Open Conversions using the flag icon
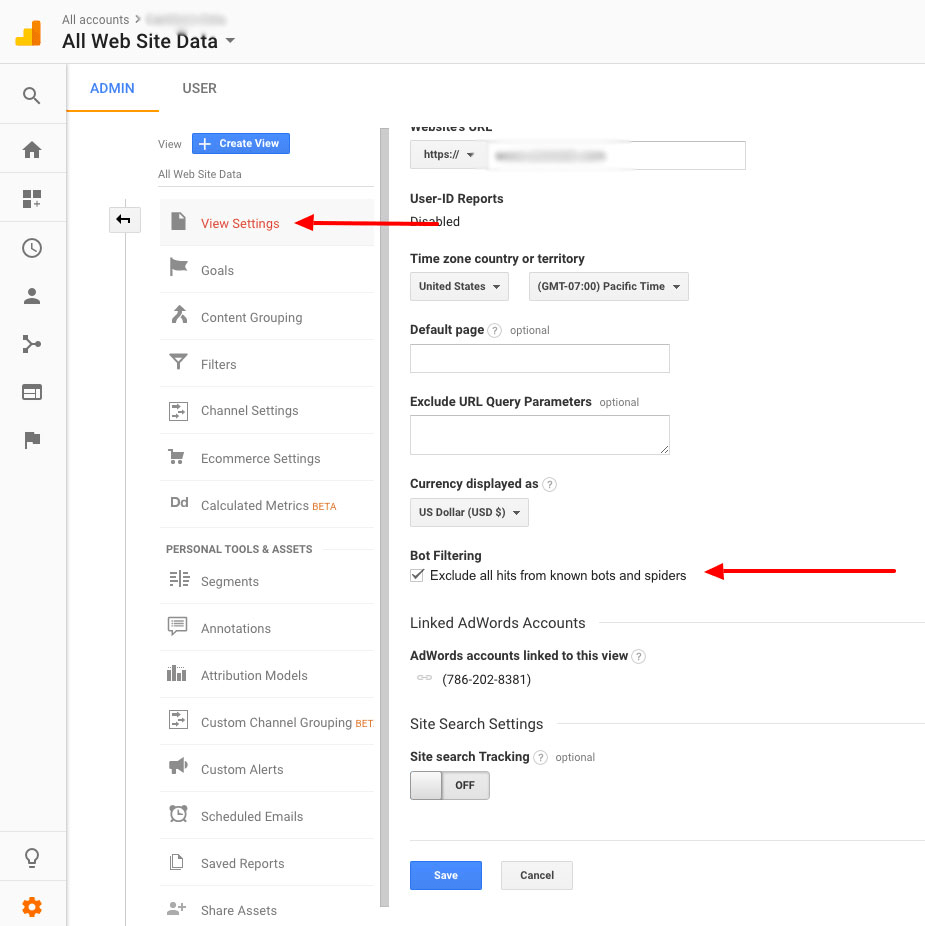Screen dimensions: 925x926 tap(33, 440)
